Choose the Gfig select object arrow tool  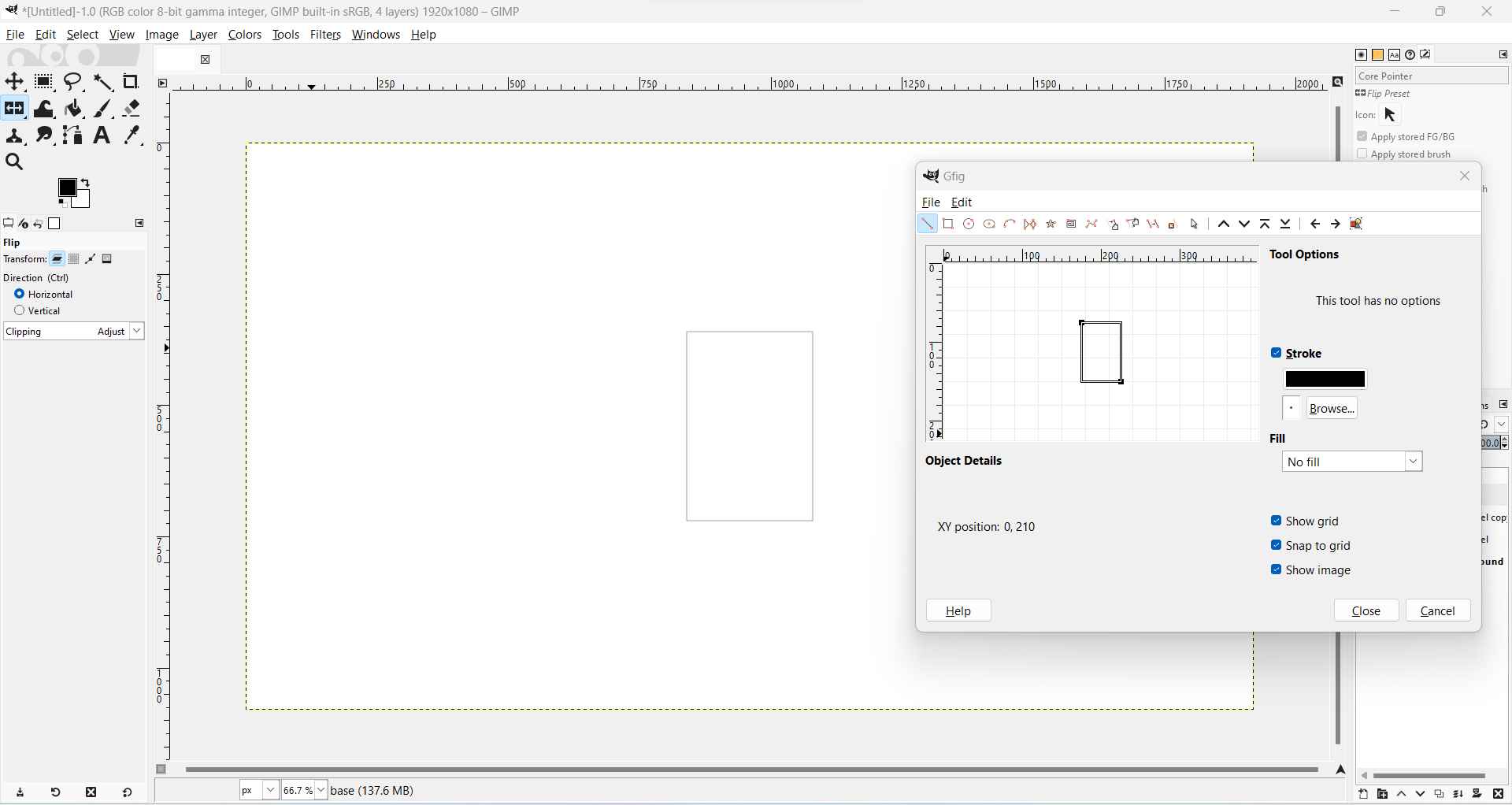coord(1195,224)
